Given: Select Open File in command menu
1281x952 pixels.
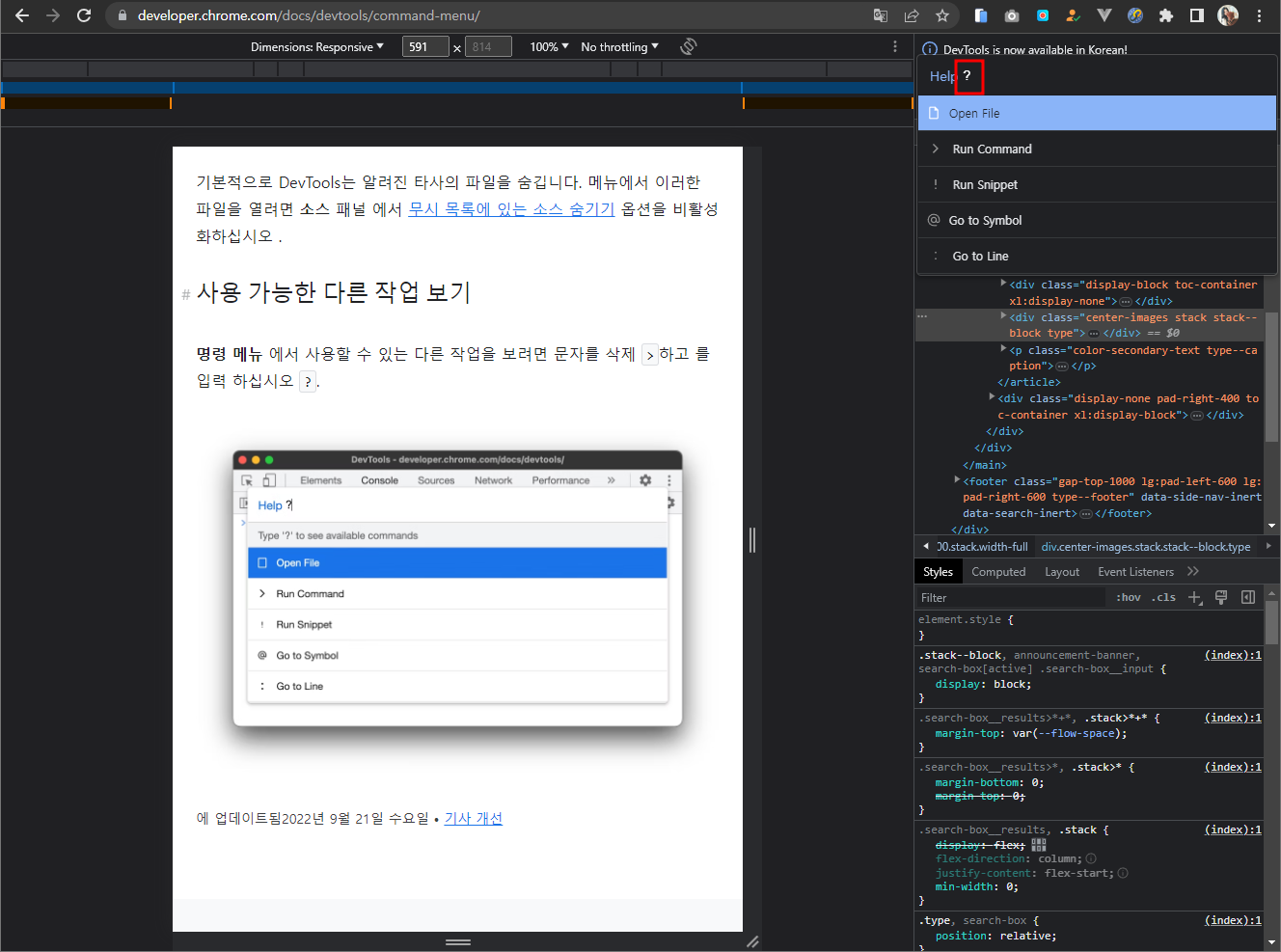Looking at the screenshot, I should point(1097,113).
